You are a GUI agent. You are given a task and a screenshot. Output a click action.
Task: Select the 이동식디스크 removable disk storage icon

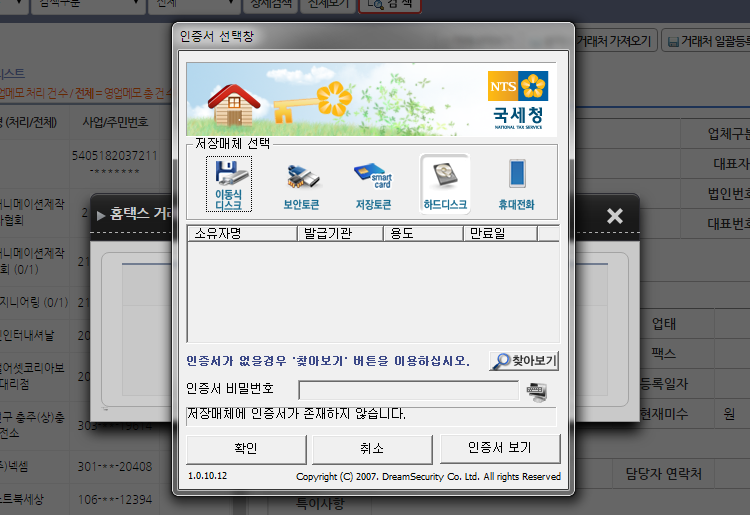pyautogui.click(x=229, y=184)
